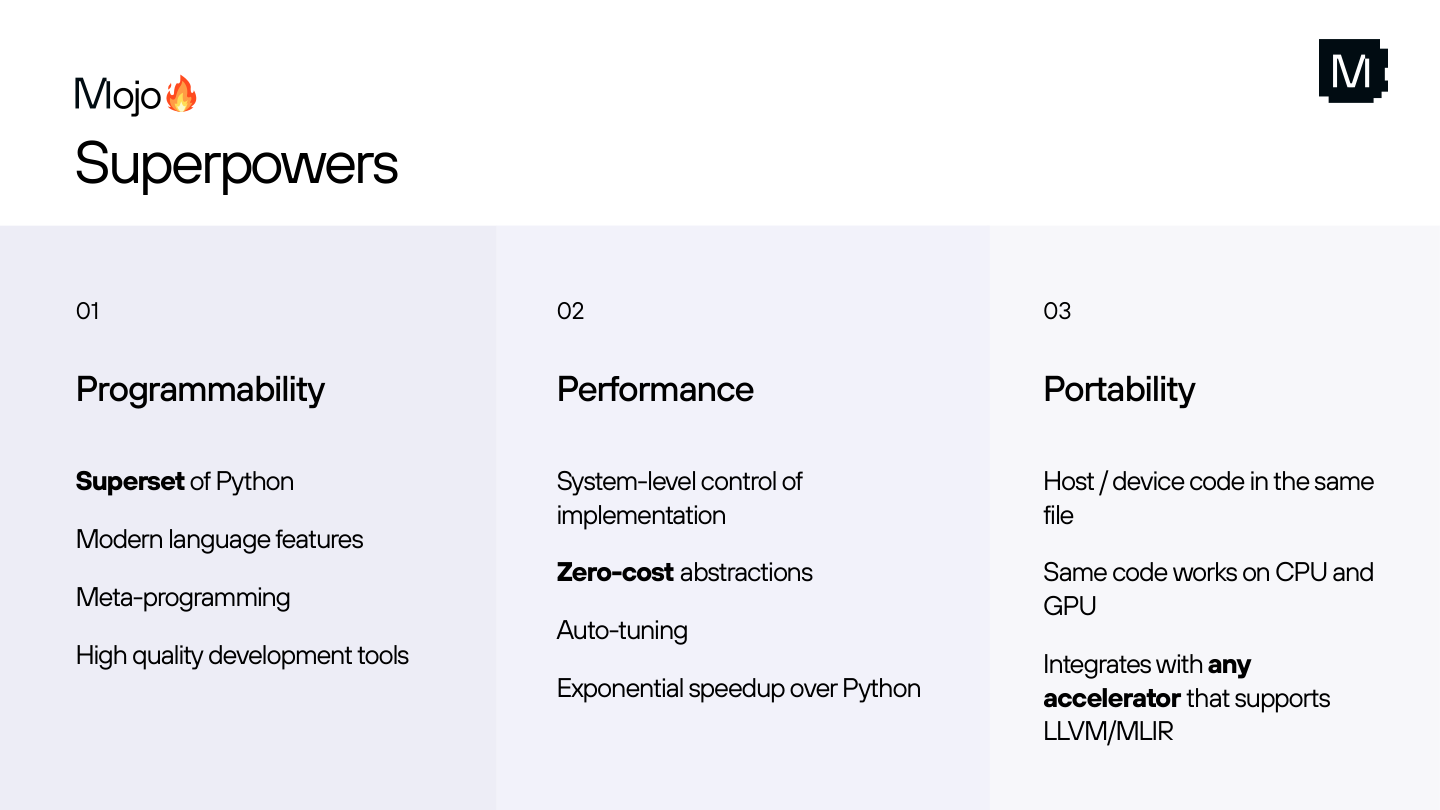Select the Programmability heading
Viewport: 1440px width, 810px height.
pyautogui.click(x=200, y=389)
